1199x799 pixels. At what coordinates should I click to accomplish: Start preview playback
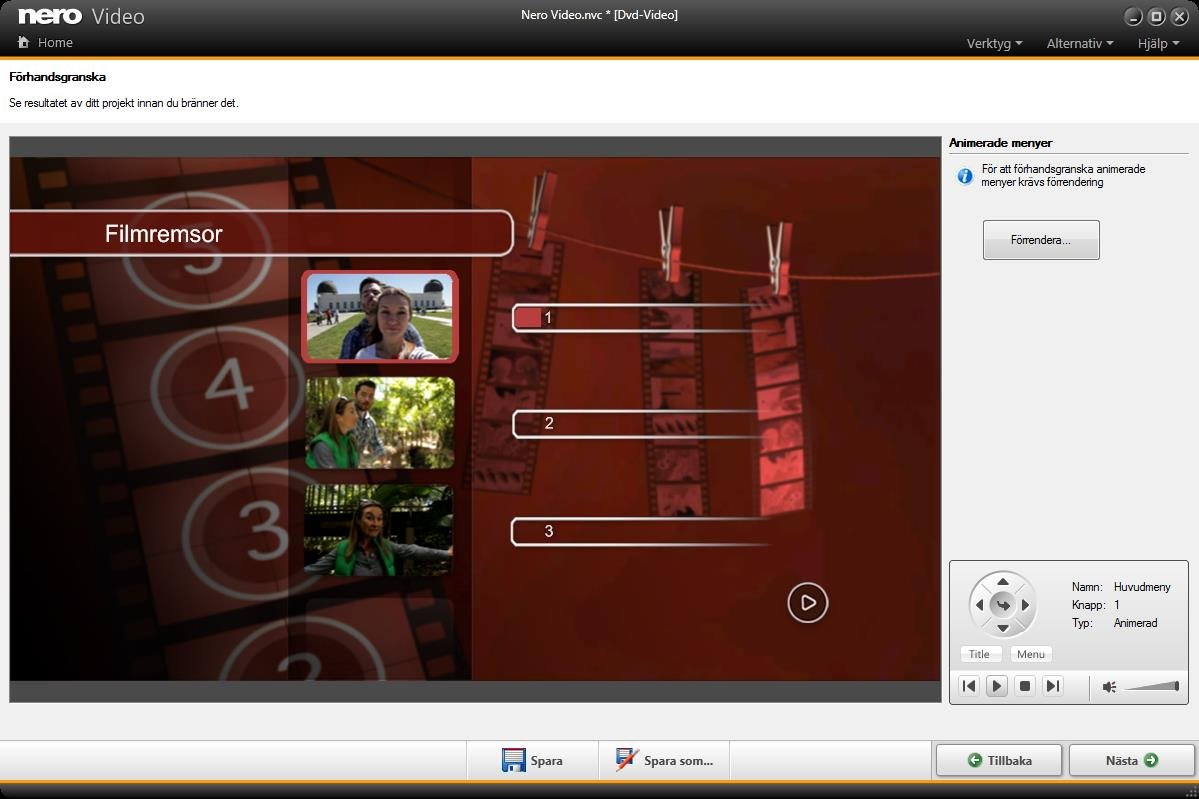point(996,686)
